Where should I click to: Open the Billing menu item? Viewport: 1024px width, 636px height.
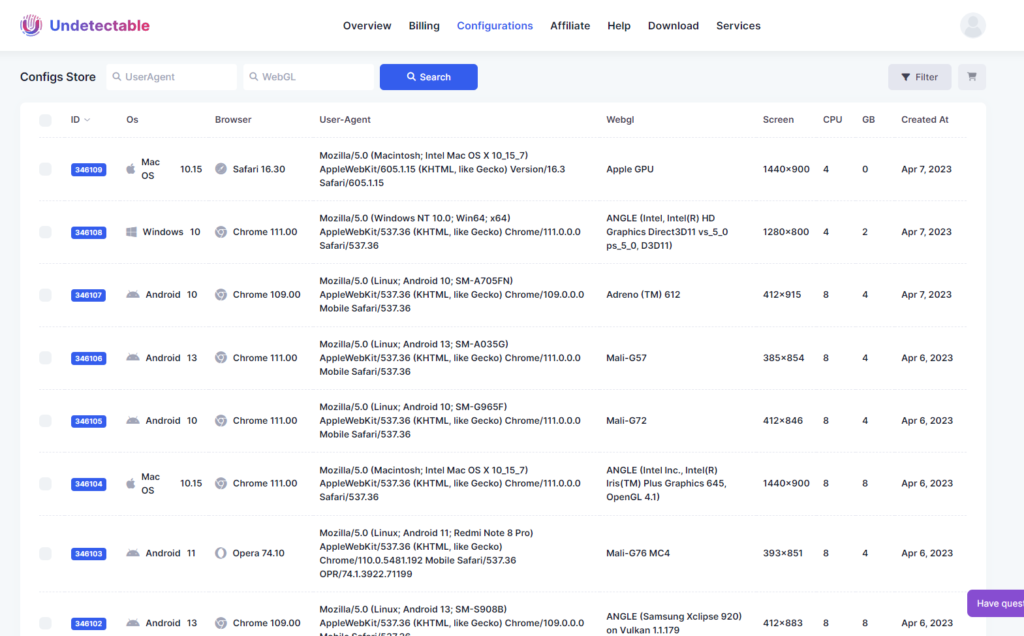pos(424,25)
